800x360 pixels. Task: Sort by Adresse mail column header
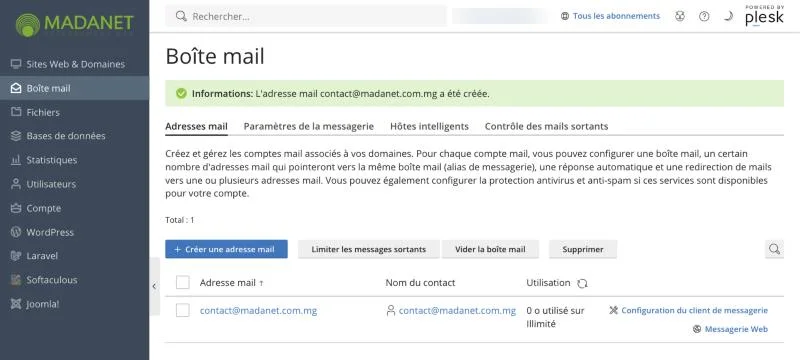click(232, 282)
